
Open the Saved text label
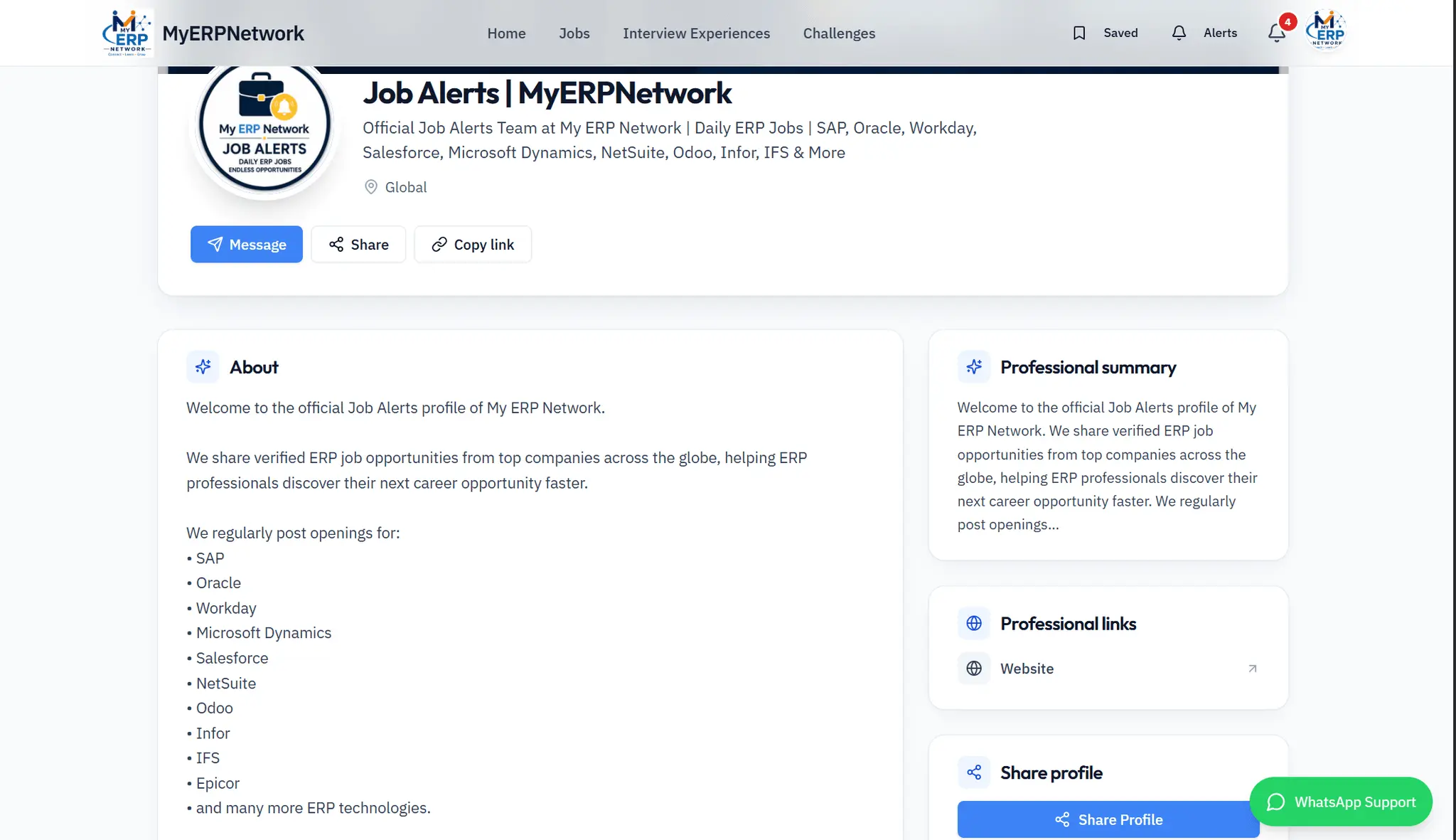pyautogui.click(x=1120, y=33)
